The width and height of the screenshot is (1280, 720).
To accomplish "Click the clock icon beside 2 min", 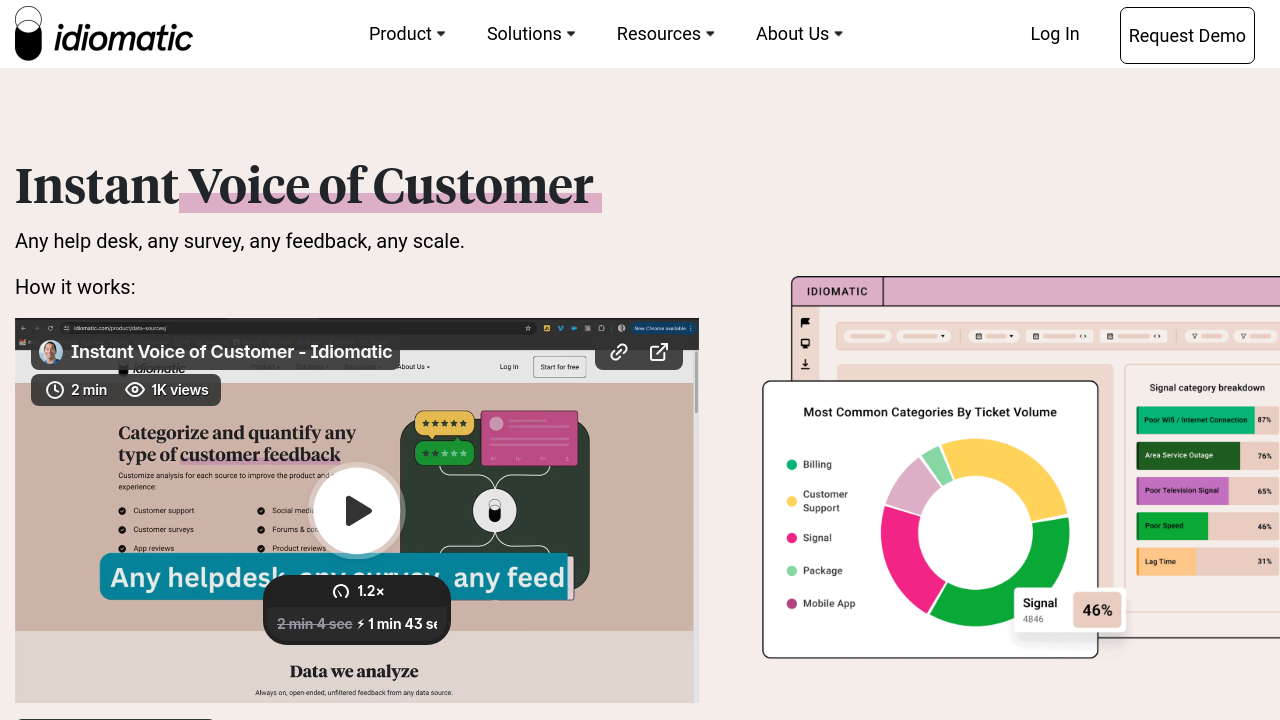I will pos(55,390).
